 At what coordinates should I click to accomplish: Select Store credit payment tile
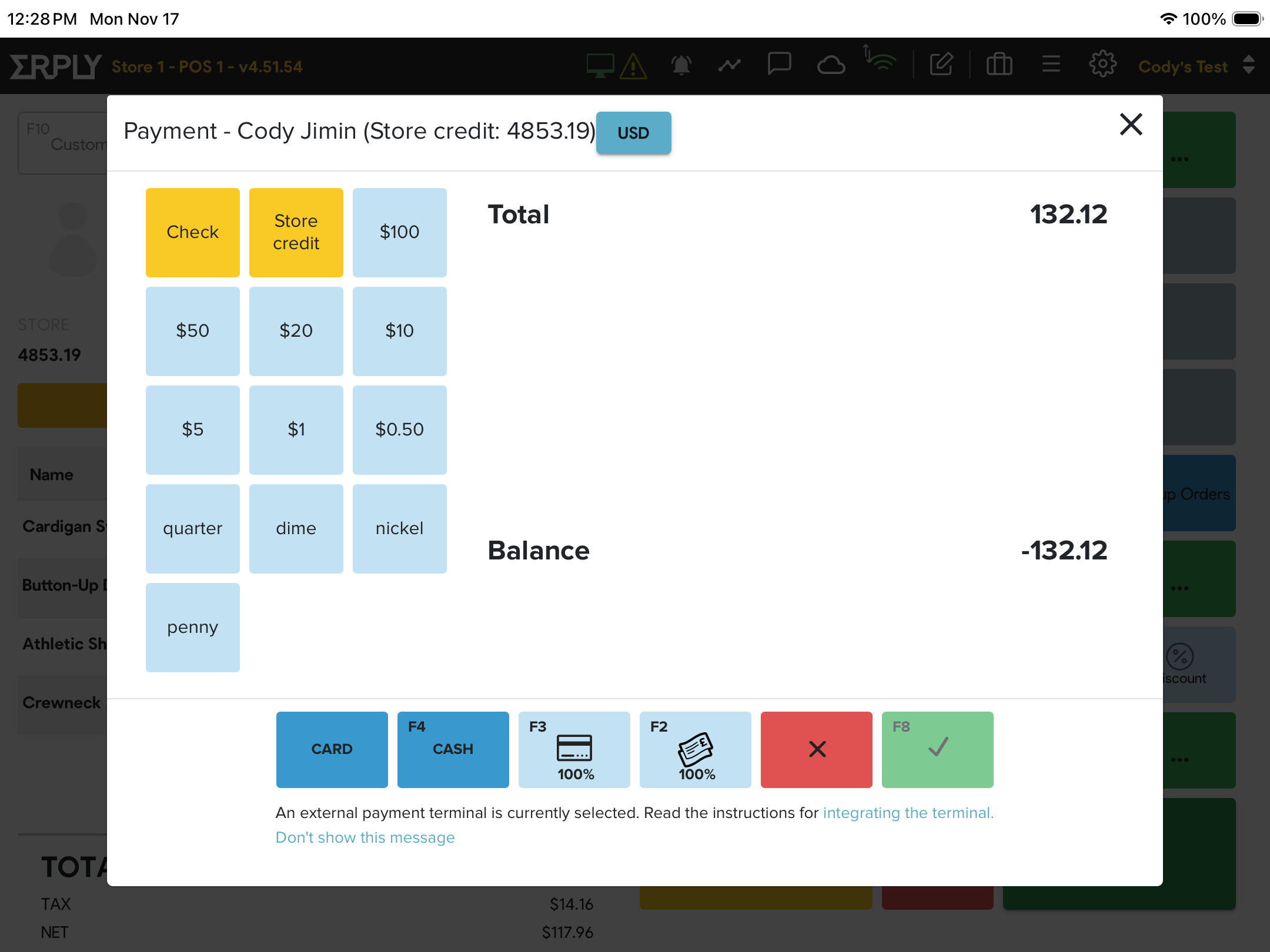(296, 232)
